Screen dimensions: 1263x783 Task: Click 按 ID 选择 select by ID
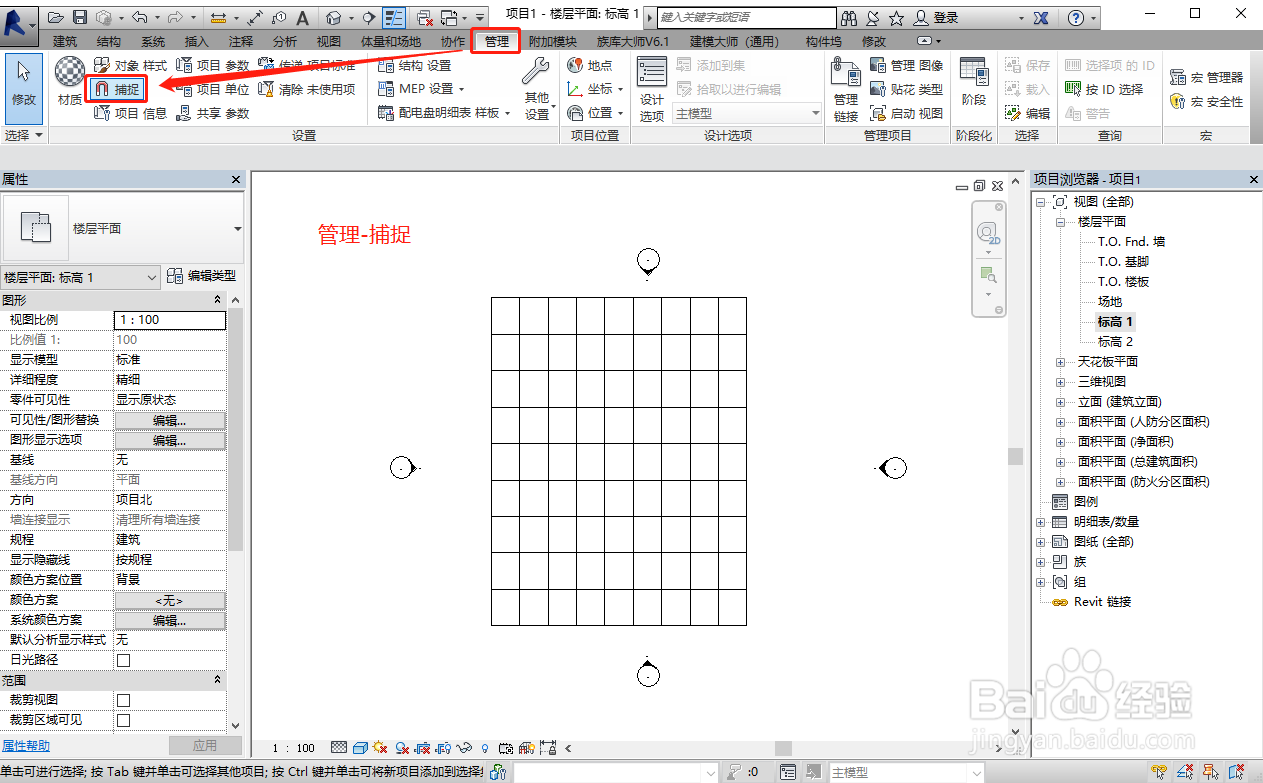(1104, 89)
